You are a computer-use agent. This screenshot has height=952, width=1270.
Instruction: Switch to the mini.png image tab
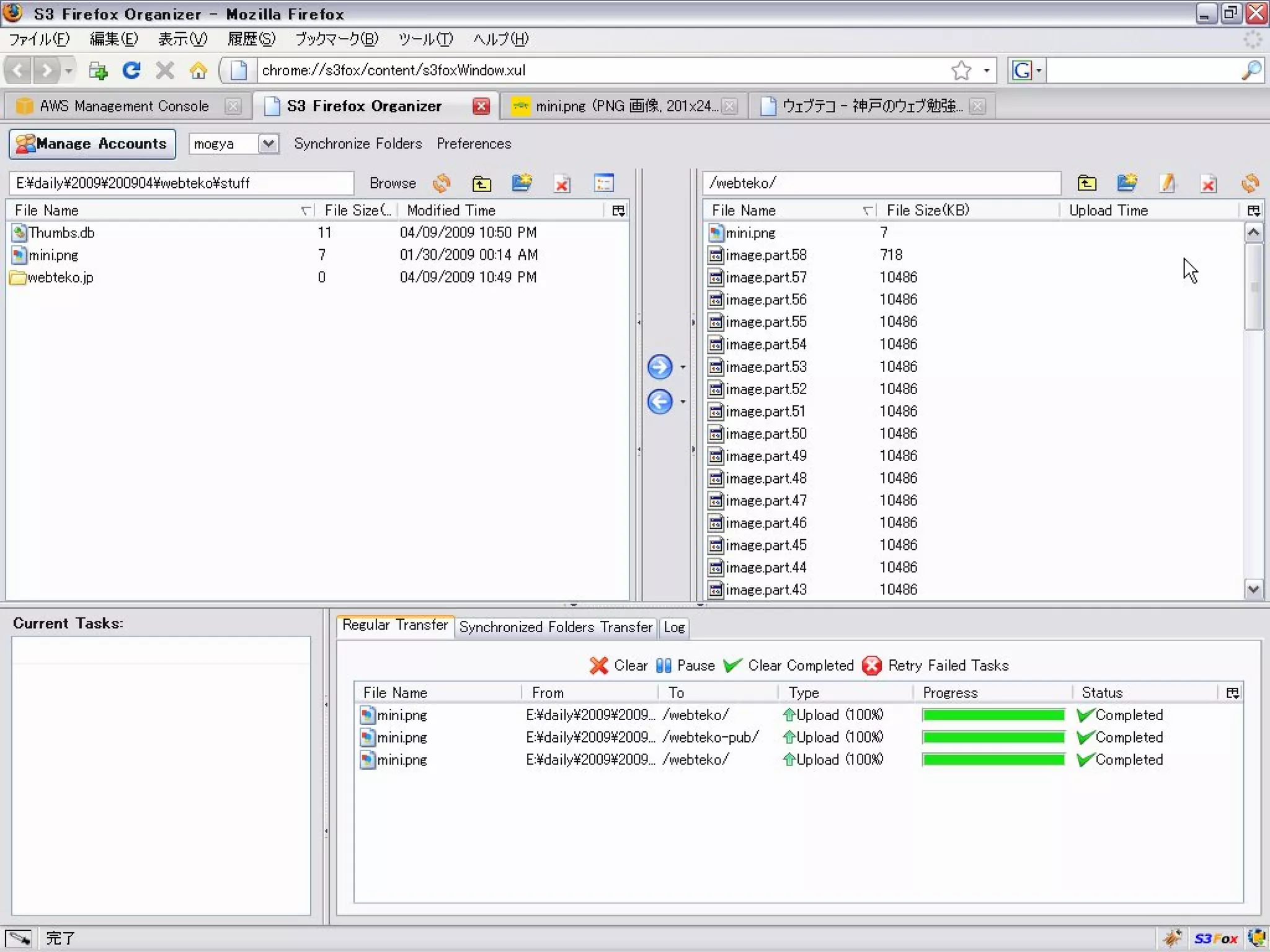[623, 106]
